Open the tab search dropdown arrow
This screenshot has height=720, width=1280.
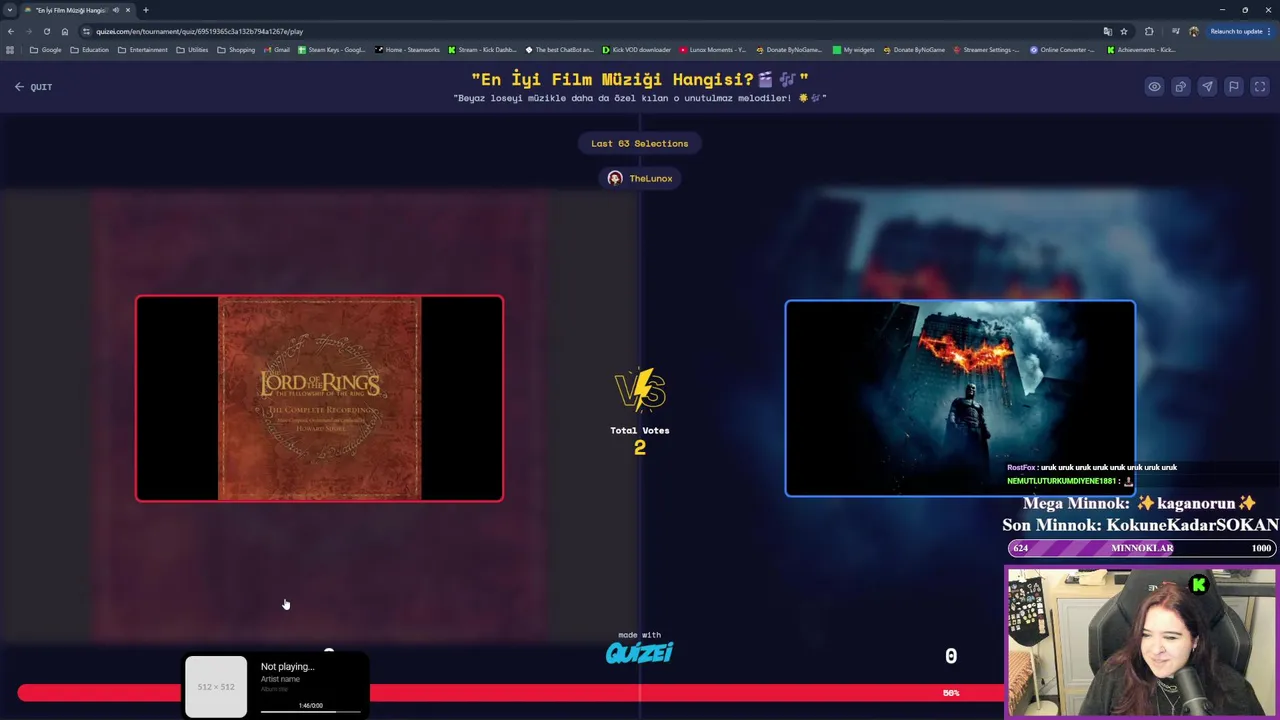click(9, 10)
